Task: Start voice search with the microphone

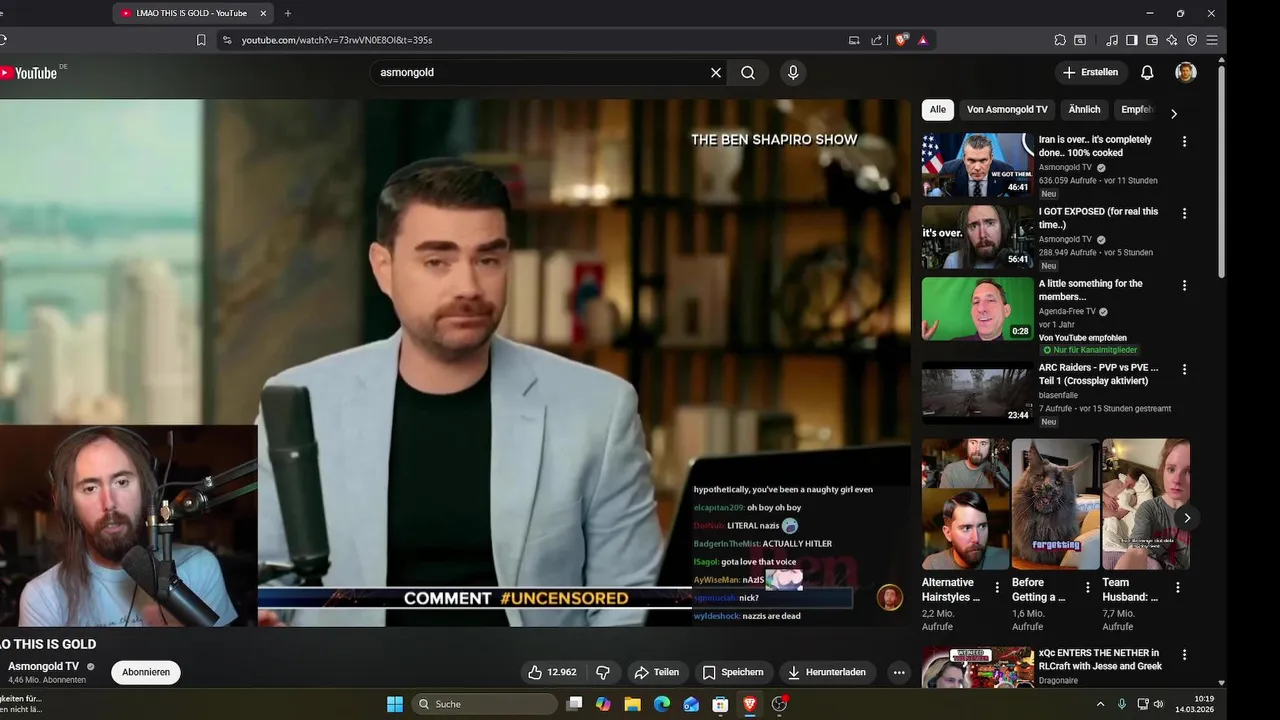Action: (793, 73)
